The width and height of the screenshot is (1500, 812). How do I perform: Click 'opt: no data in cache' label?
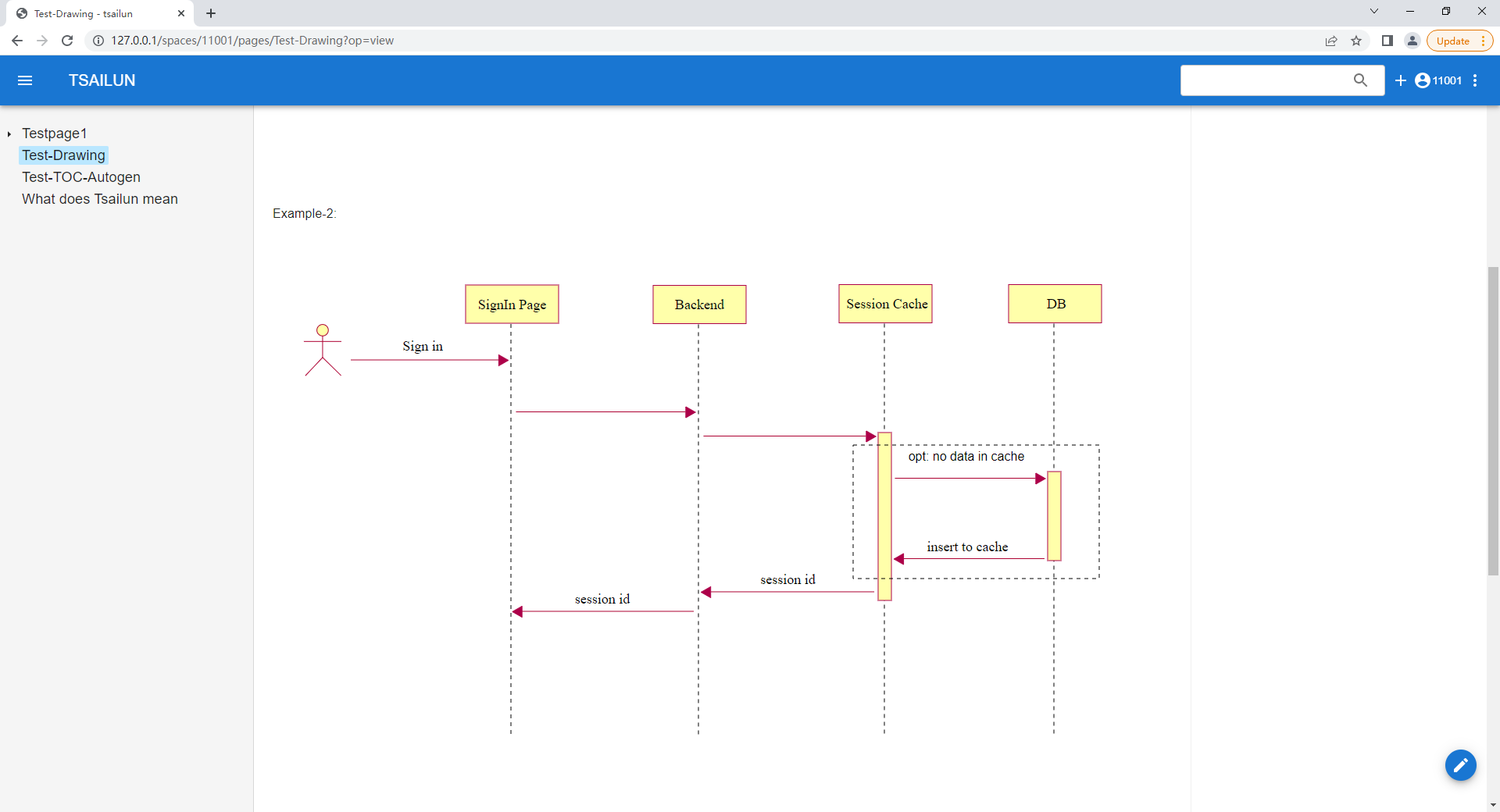point(966,457)
